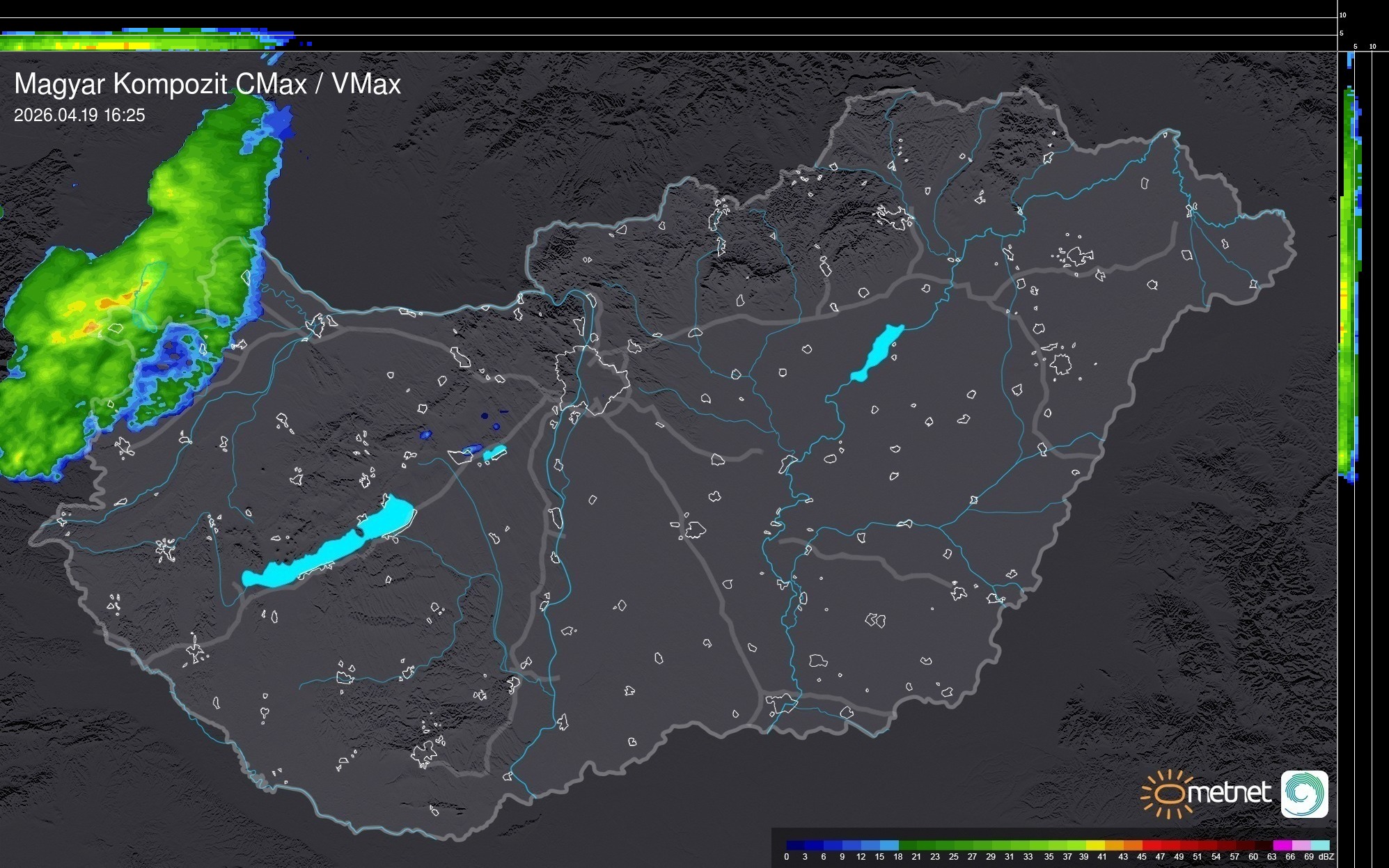1389x868 pixels.
Task: Click the dark navy 0 dBZ swatch
Action: (x=796, y=845)
